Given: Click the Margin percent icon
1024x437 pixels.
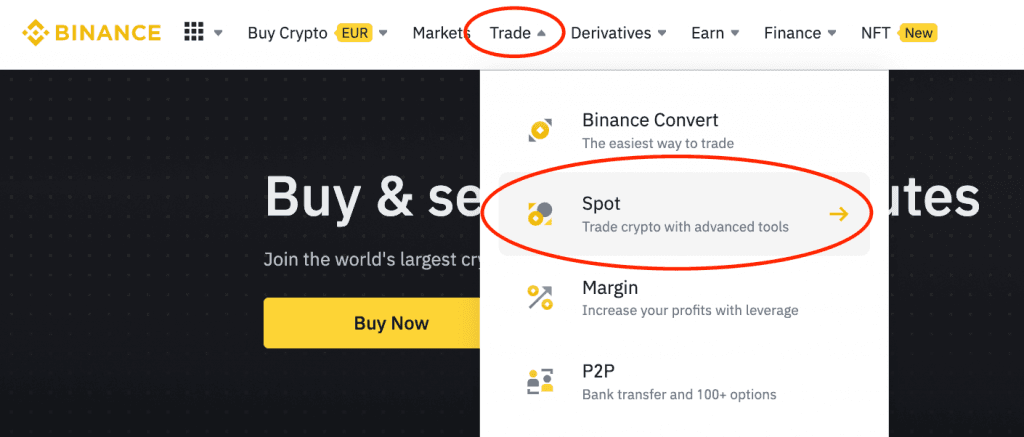Looking at the screenshot, I should 540,297.
